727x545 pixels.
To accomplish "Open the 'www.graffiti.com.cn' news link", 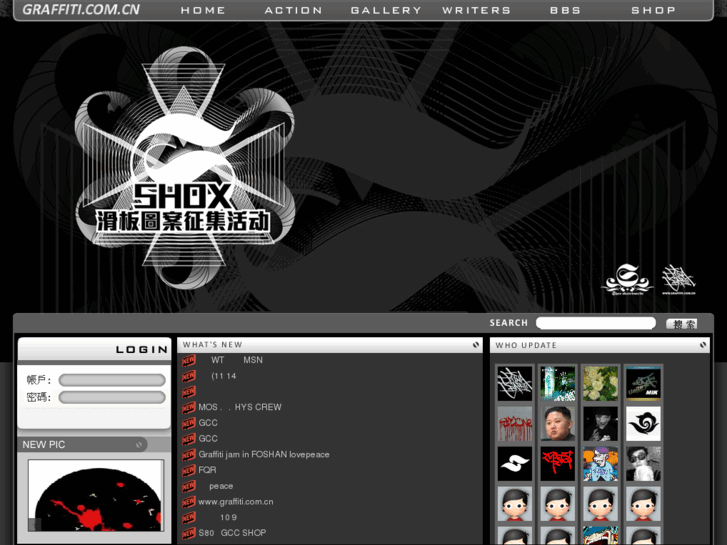I will pos(236,502).
